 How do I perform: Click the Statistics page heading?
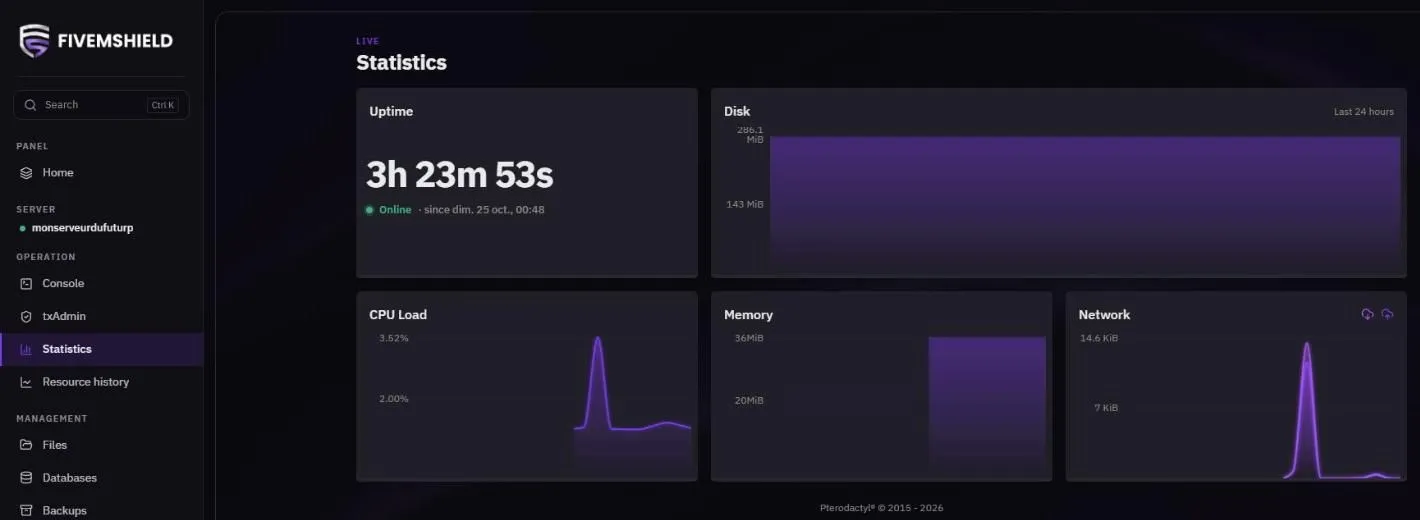click(401, 62)
